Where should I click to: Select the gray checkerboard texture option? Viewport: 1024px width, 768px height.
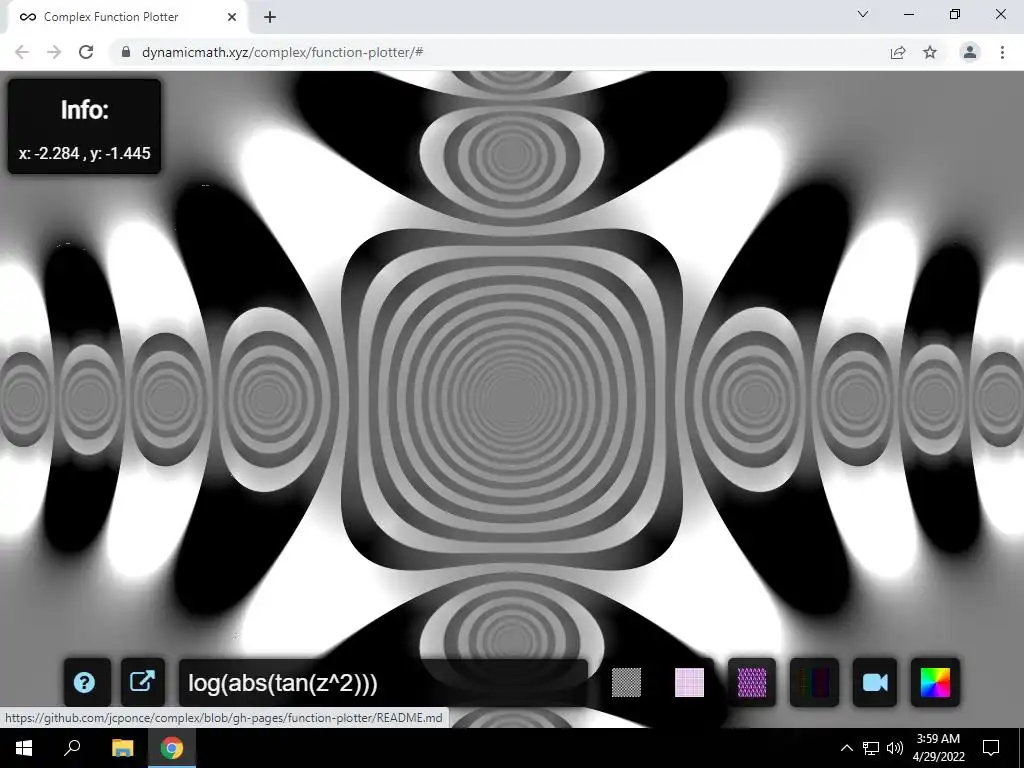[x=626, y=682]
